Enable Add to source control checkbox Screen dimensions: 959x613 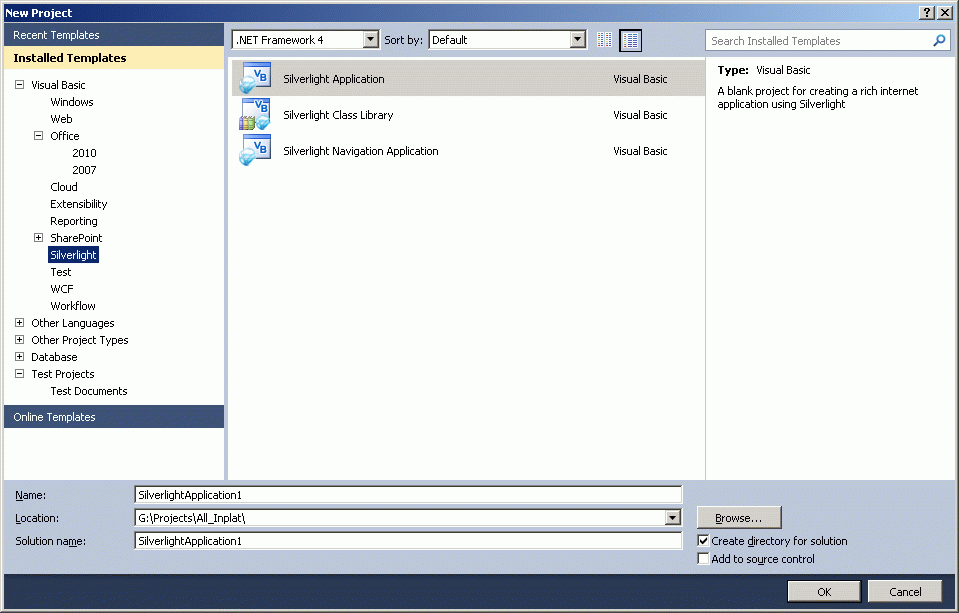click(x=703, y=559)
